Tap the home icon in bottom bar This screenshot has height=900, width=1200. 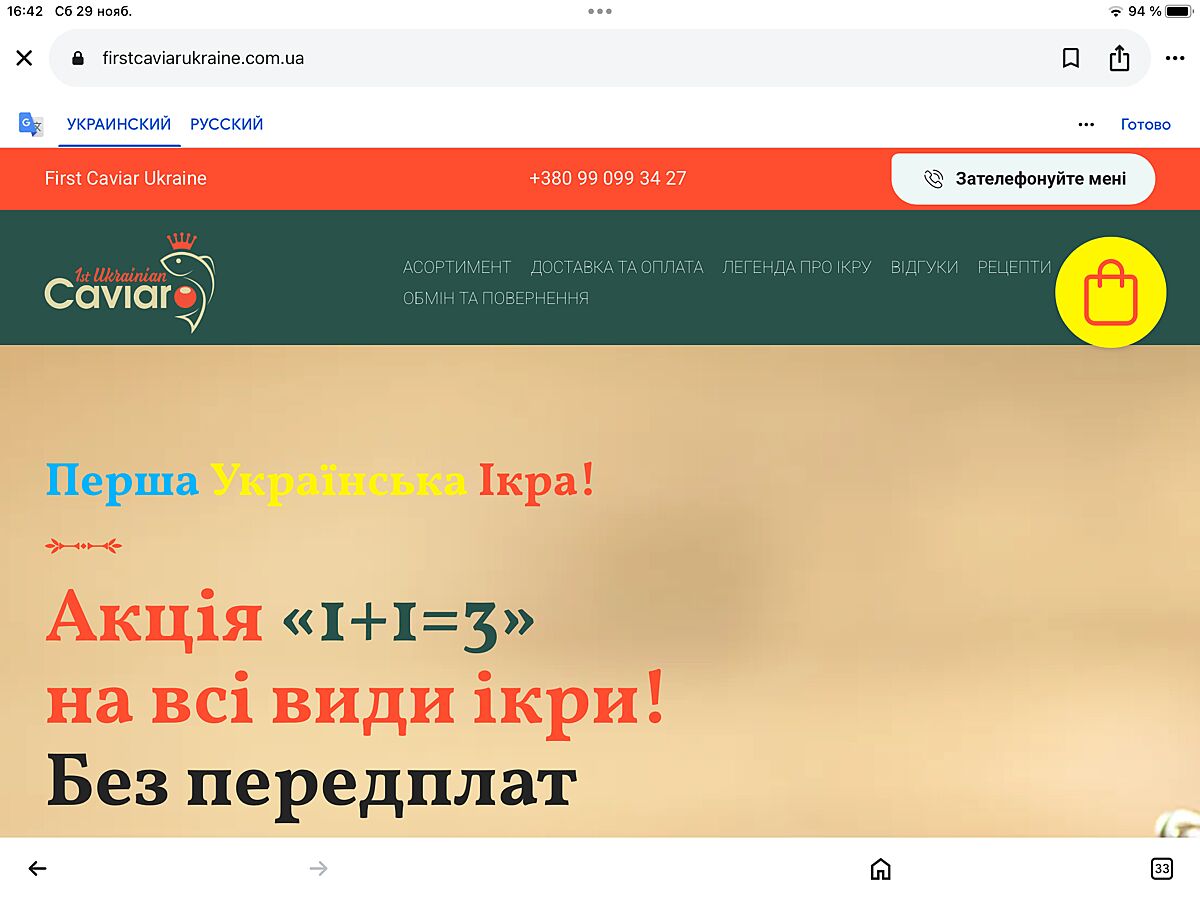click(880, 868)
